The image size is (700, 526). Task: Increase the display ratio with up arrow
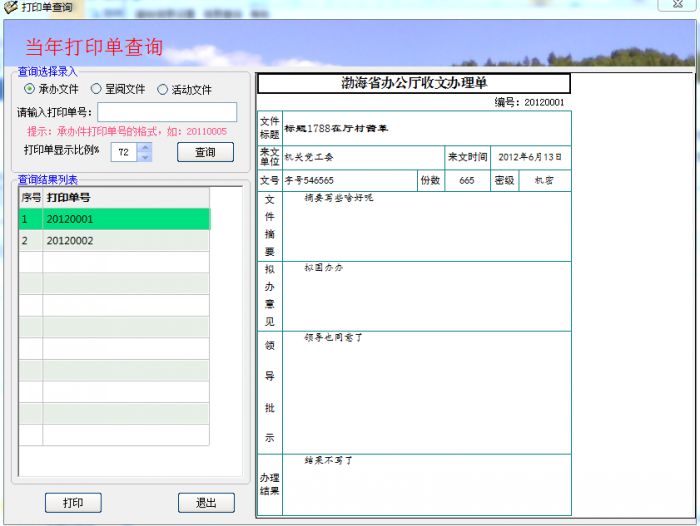click(145, 147)
